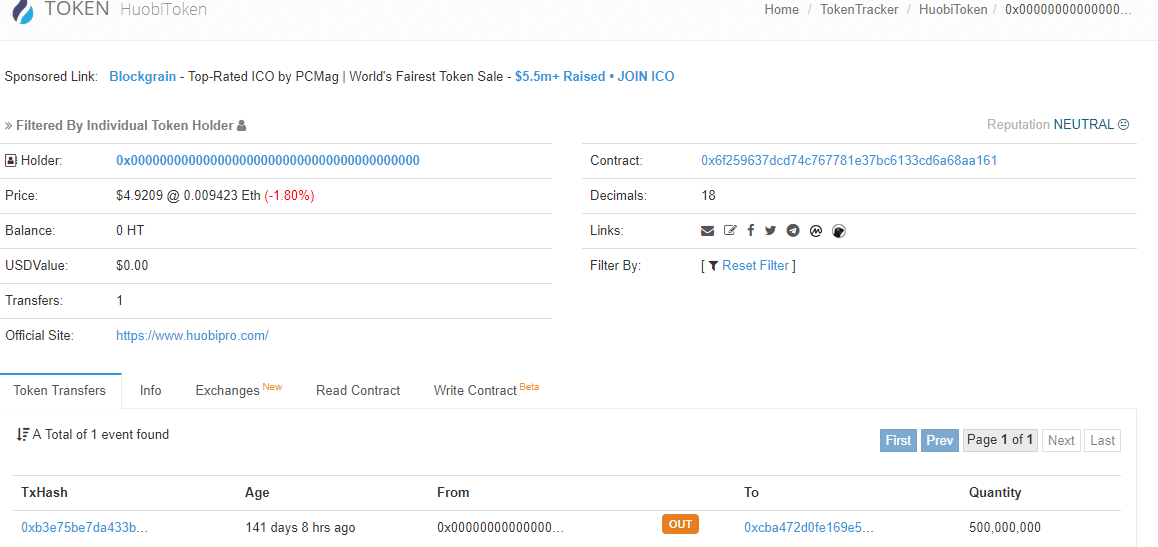The image size is (1158, 547).
Task: Open the Twitter bird icon link
Action: click(x=771, y=230)
